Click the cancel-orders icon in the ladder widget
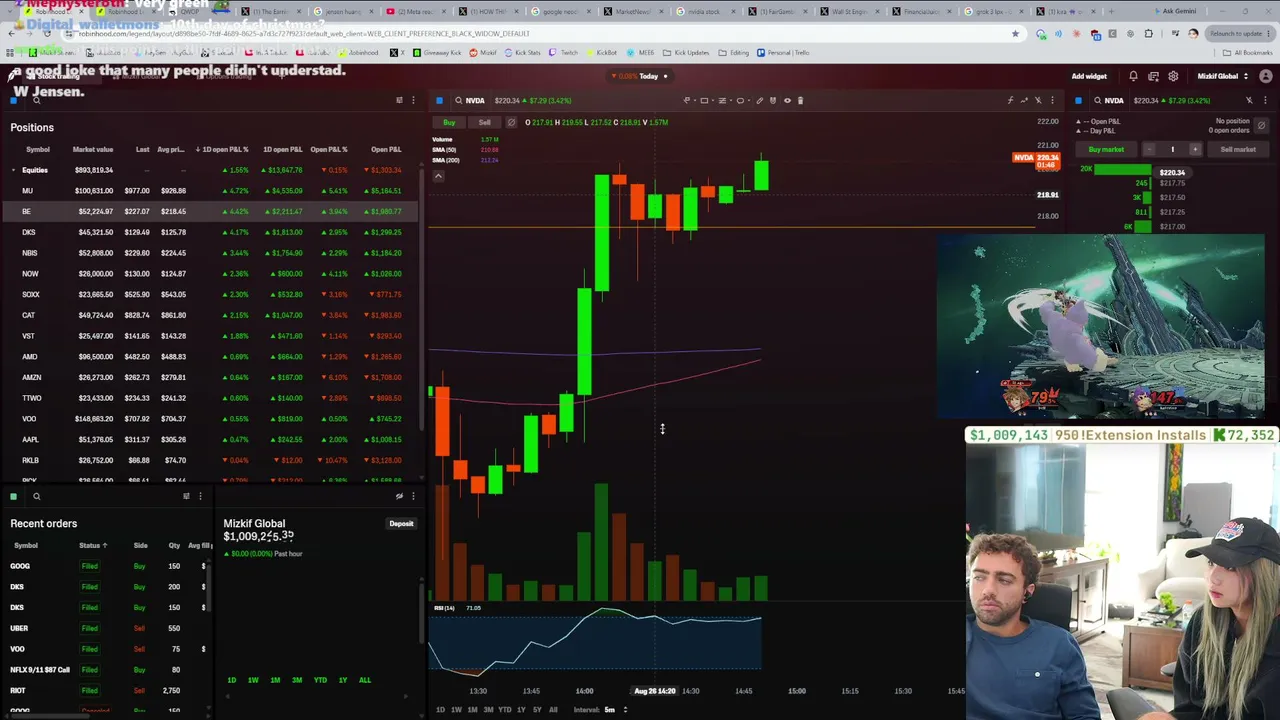Image resolution: width=1280 pixels, height=720 pixels. [x=1261, y=126]
